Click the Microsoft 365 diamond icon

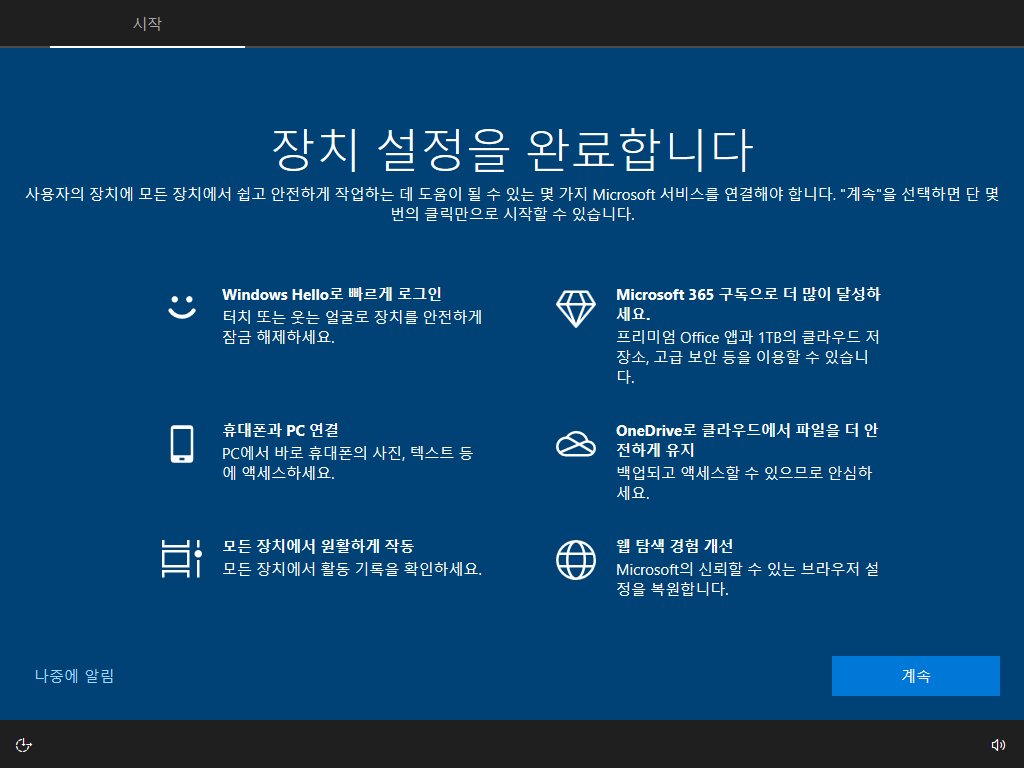575,308
